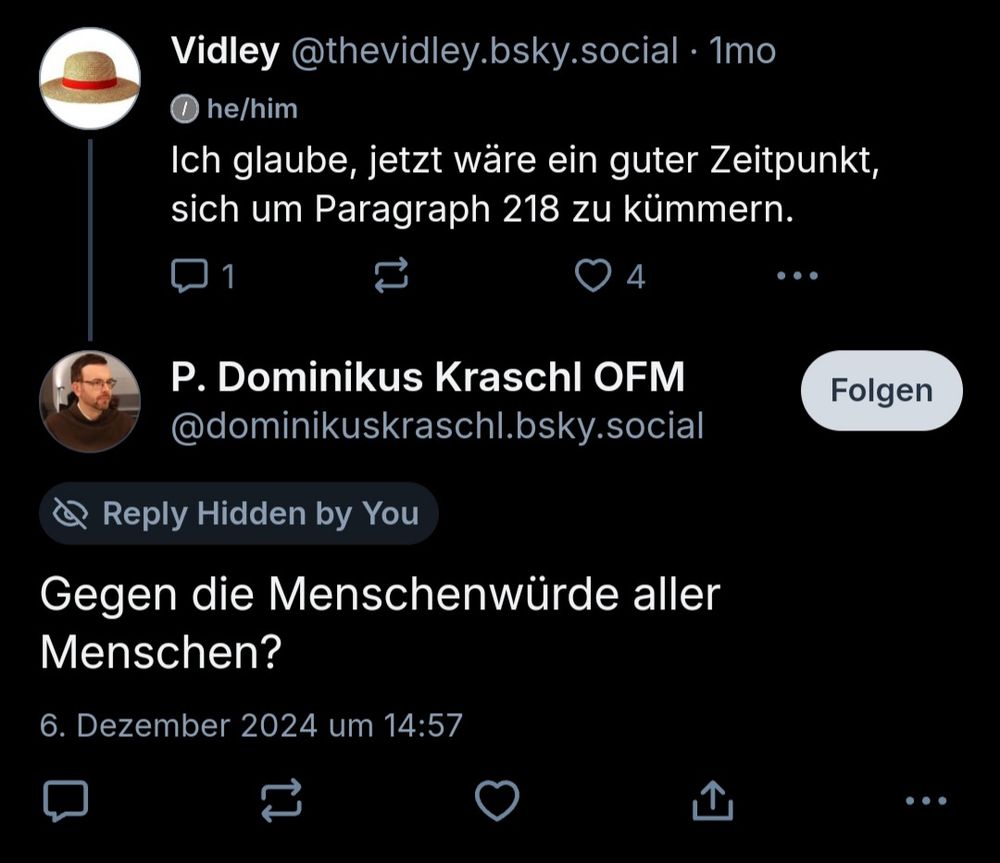
Task: Like the 'Gegen die Menschenwürde' reply
Action: pyautogui.click(x=497, y=799)
